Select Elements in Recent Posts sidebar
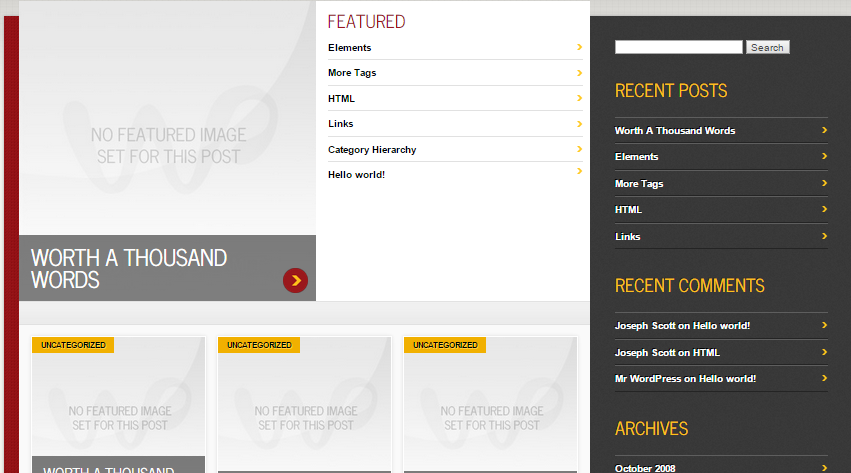This screenshot has height=473, width=851. pyautogui.click(x=636, y=157)
